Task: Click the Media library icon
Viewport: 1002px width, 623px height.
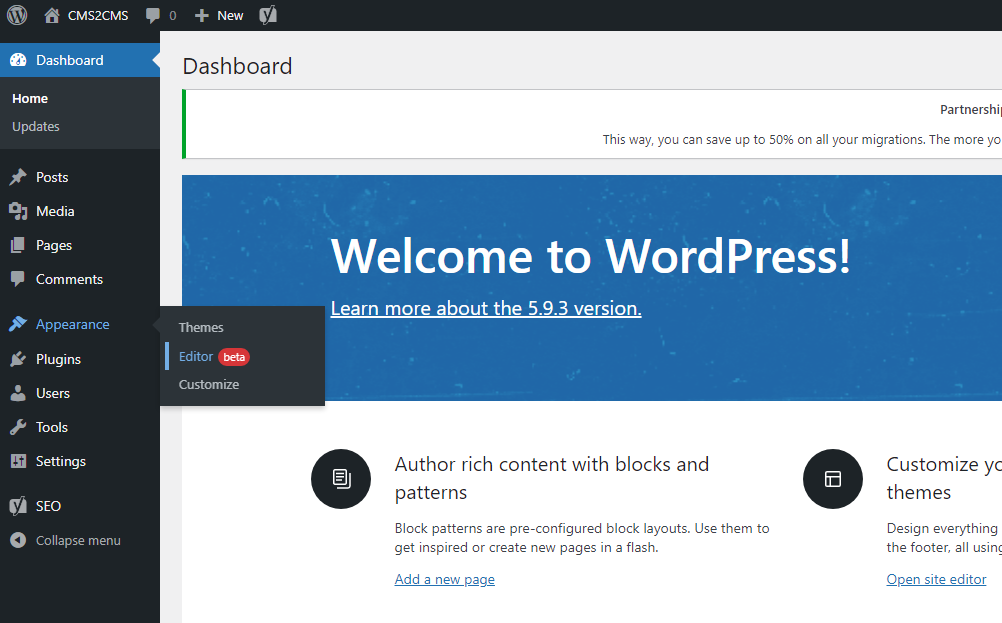Action: pyautogui.click(x=18, y=211)
